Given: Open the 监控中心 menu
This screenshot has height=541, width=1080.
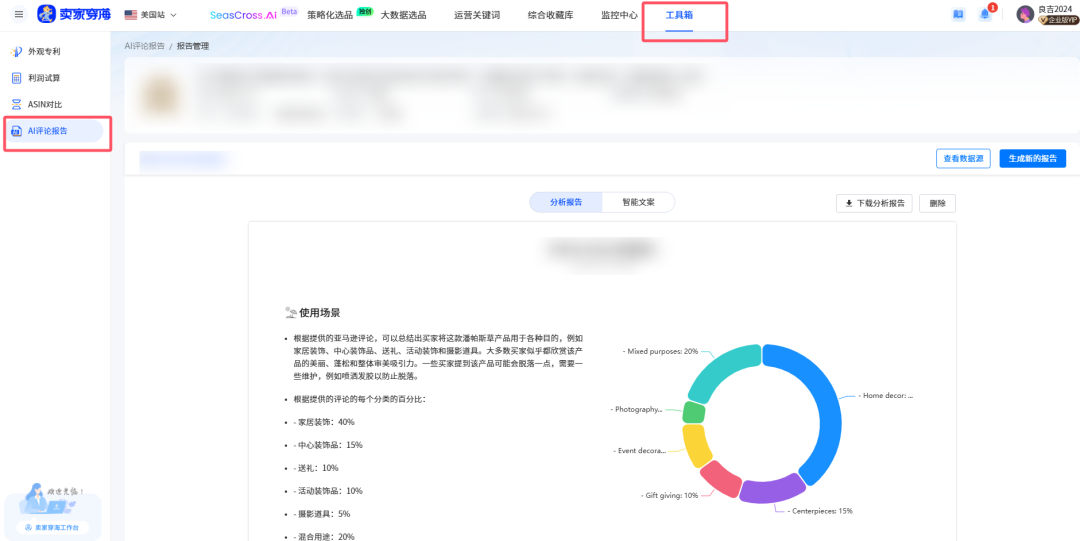Looking at the screenshot, I should (x=619, y=15).
